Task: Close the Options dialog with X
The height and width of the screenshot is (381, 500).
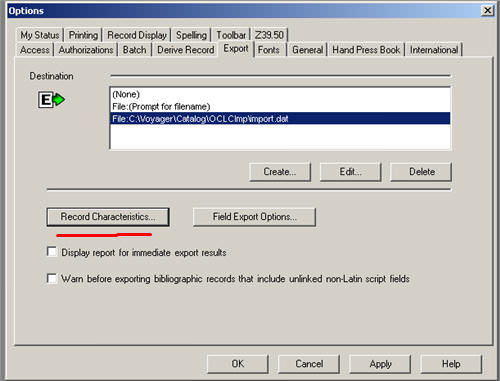Action: [487, 11]
